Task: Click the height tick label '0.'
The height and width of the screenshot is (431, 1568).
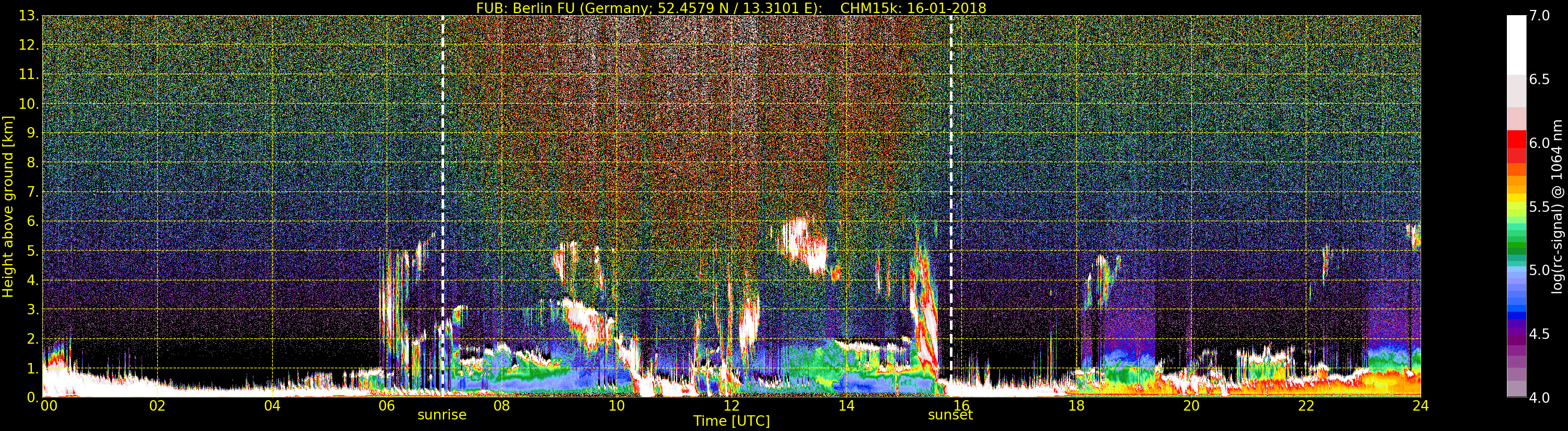Action: click(32, 397)
